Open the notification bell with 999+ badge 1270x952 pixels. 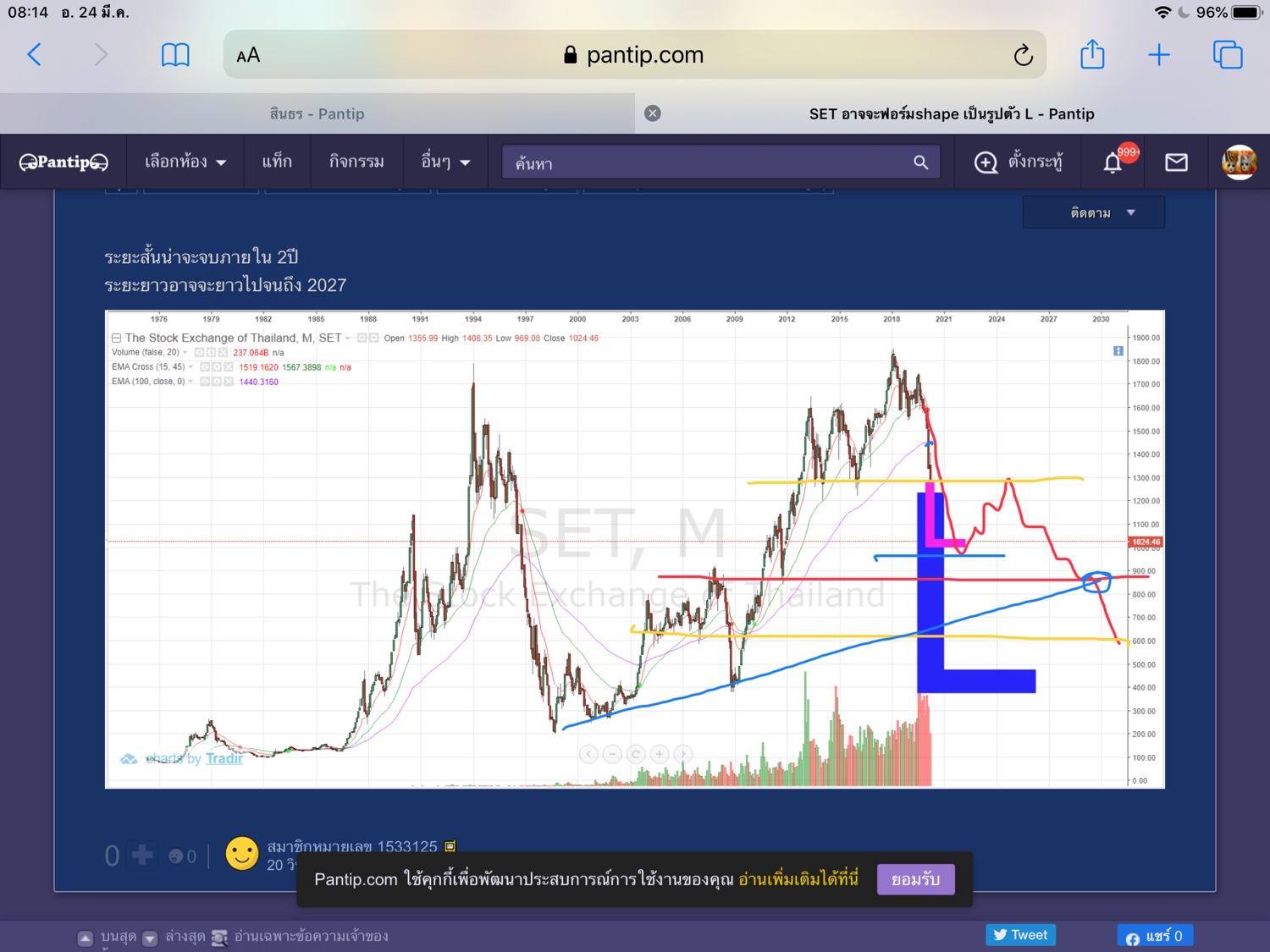1113,162
